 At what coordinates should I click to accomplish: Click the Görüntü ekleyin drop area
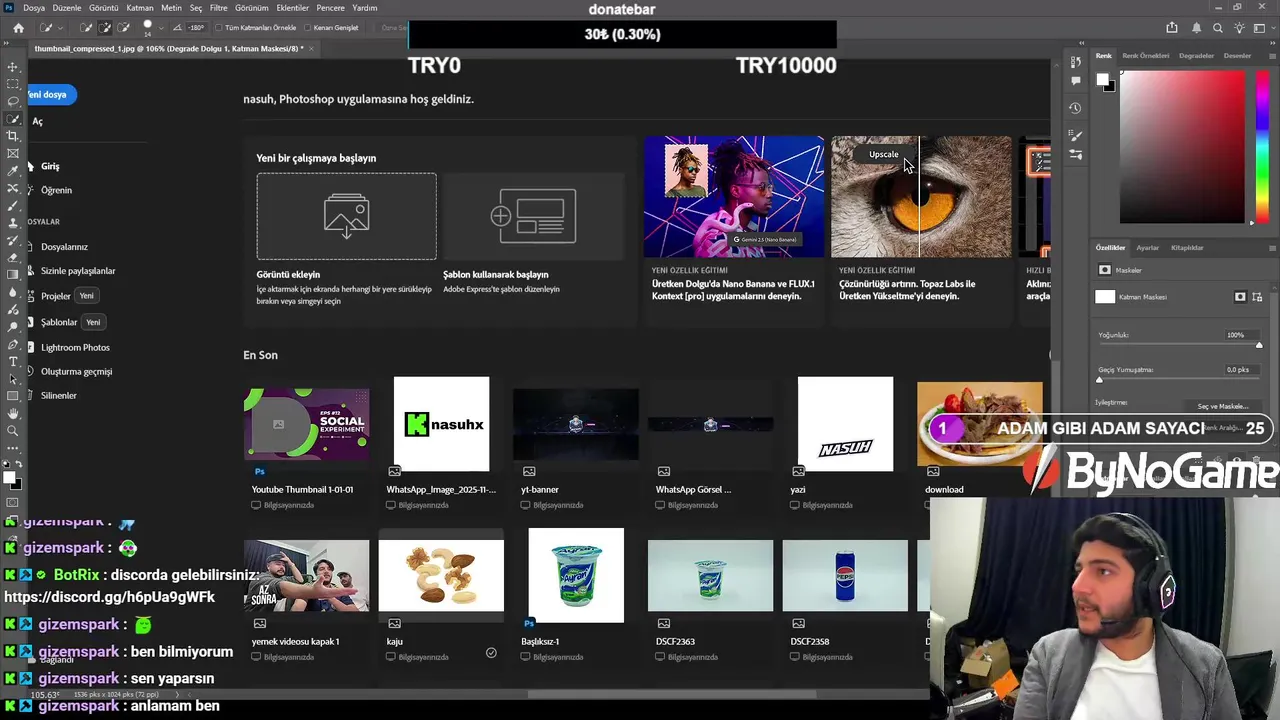(346, 216)
